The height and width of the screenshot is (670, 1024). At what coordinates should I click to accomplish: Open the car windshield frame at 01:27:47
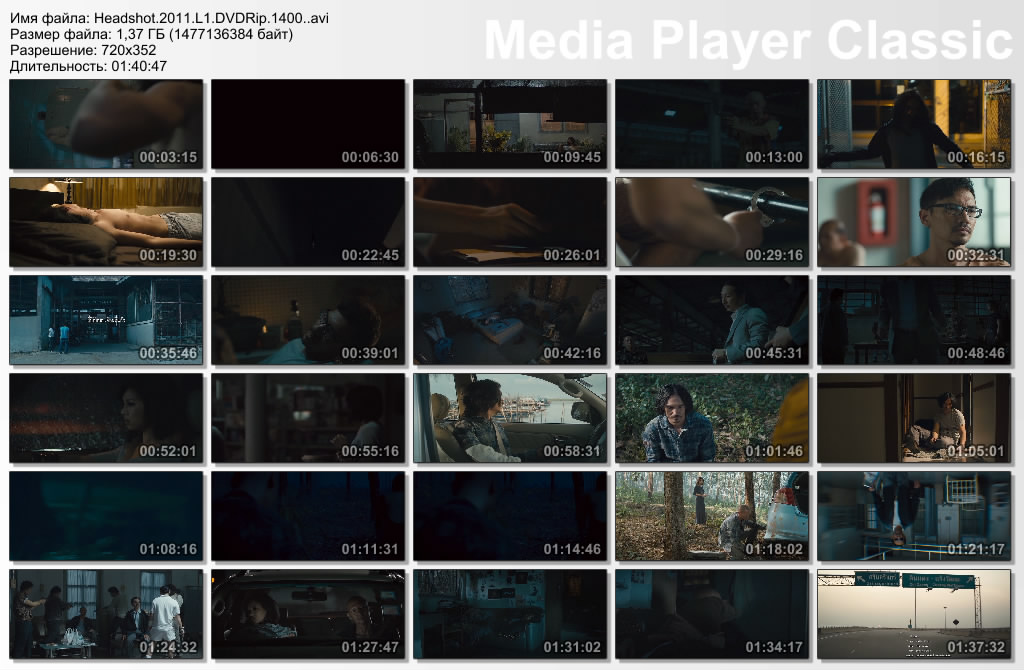[x=308, y=614]
